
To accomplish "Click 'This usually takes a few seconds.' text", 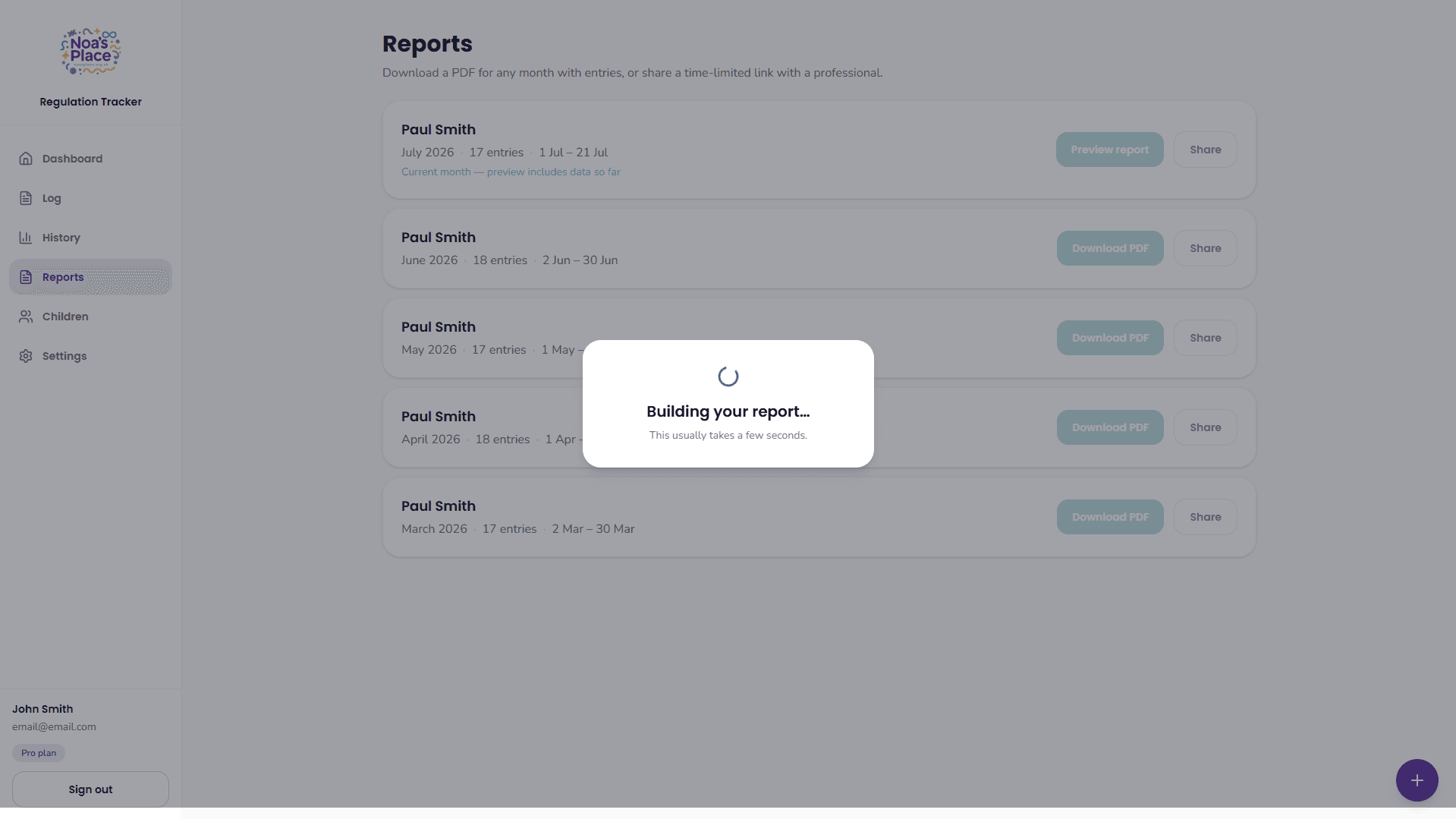I will click(728, 435).
